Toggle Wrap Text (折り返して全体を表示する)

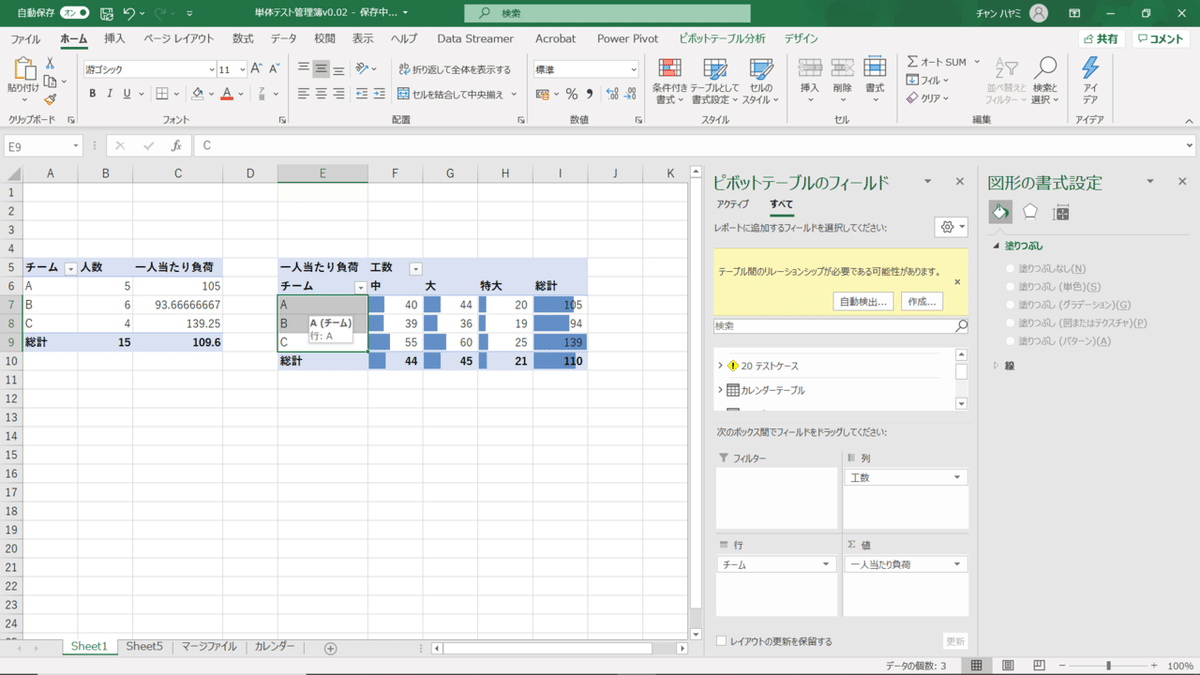point(454,69)
